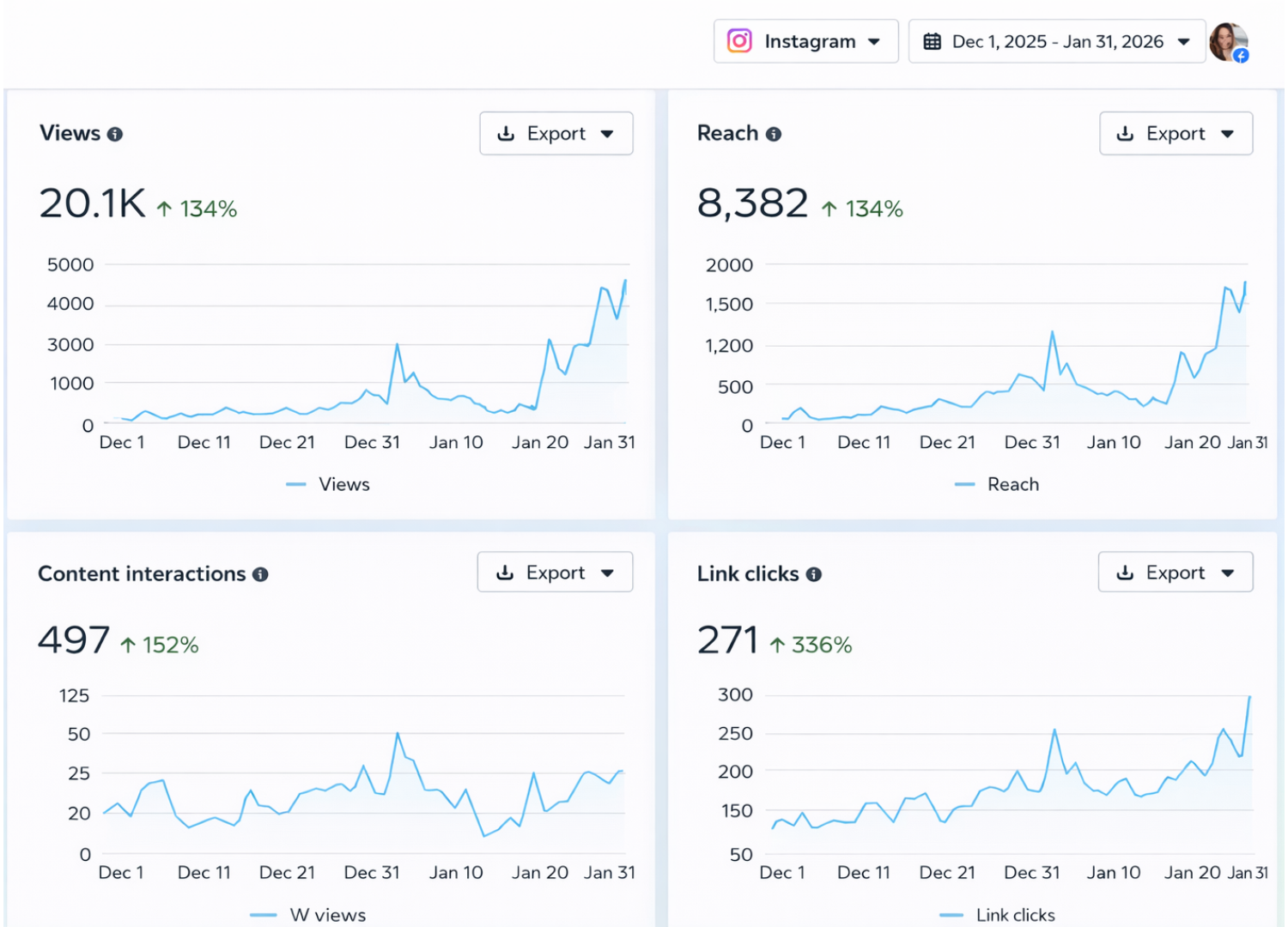The height and width of the screenshot is (927, 1288).
Task: Click the 1,500 y-axis label
Action: tap(729, 304)
